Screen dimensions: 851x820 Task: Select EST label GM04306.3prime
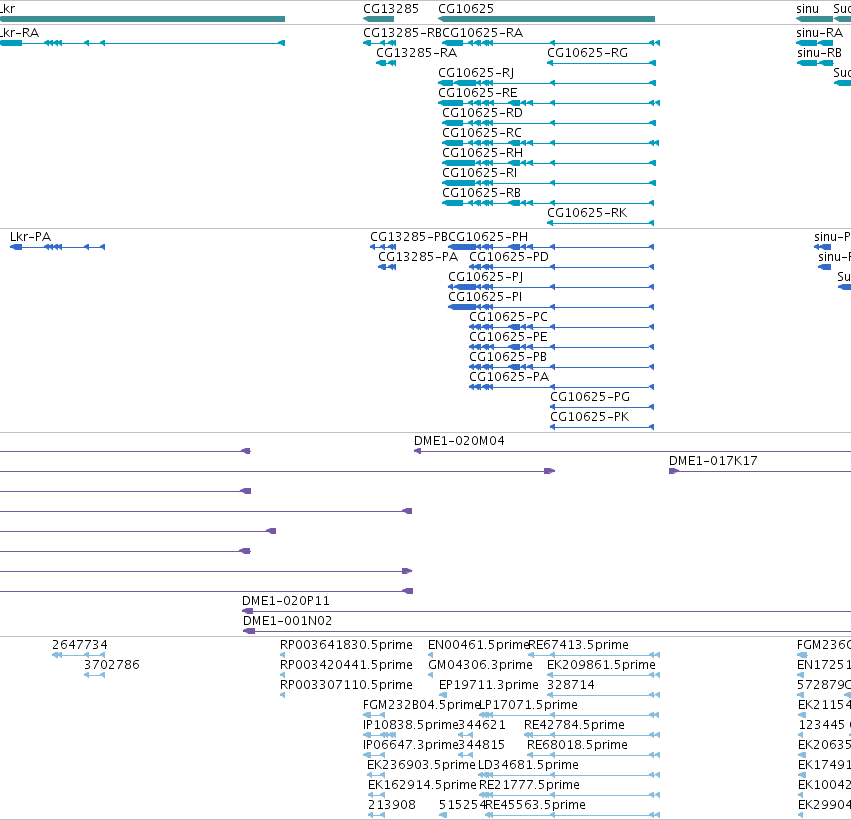point(480,665)
